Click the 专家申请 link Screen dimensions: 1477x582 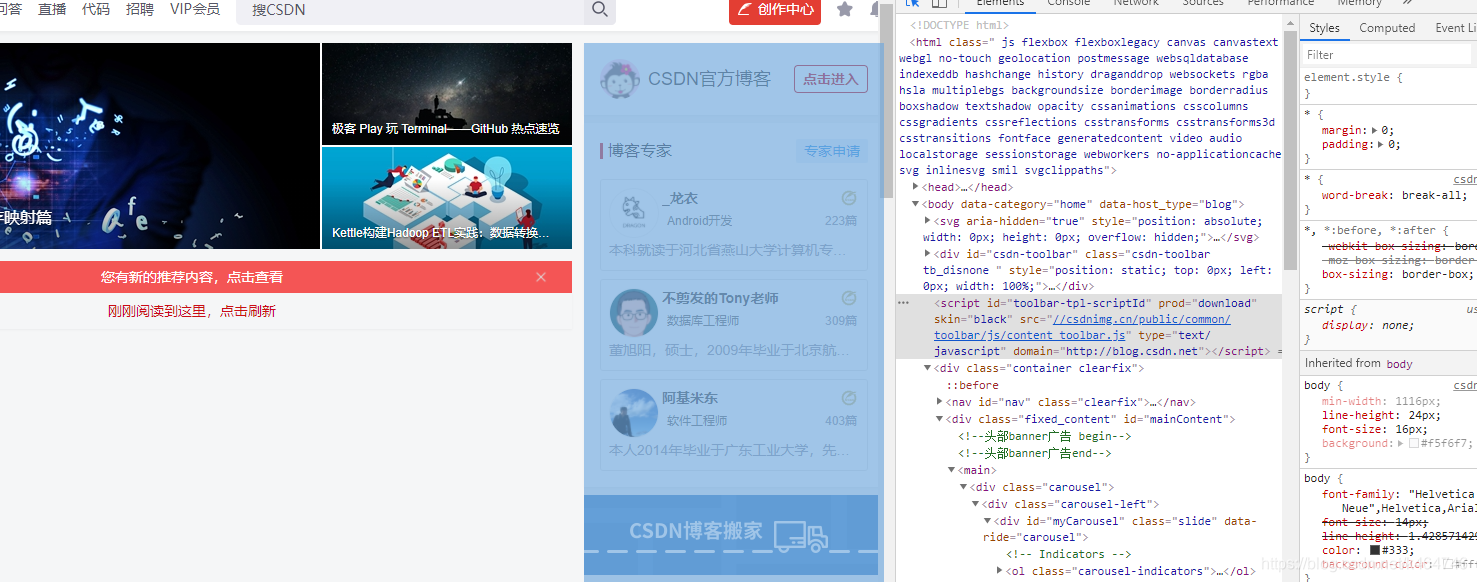832,151
